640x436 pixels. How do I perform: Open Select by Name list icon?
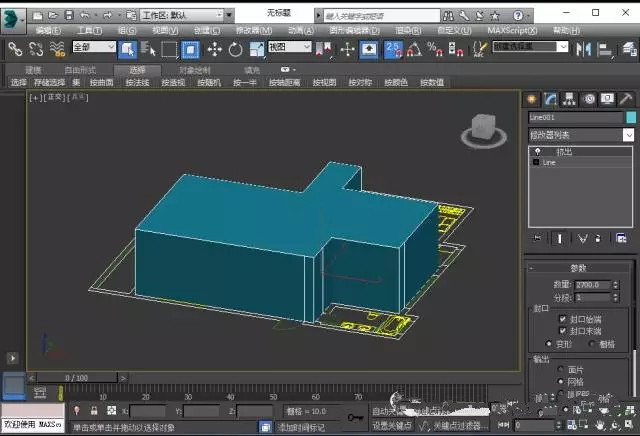(148, 49)
